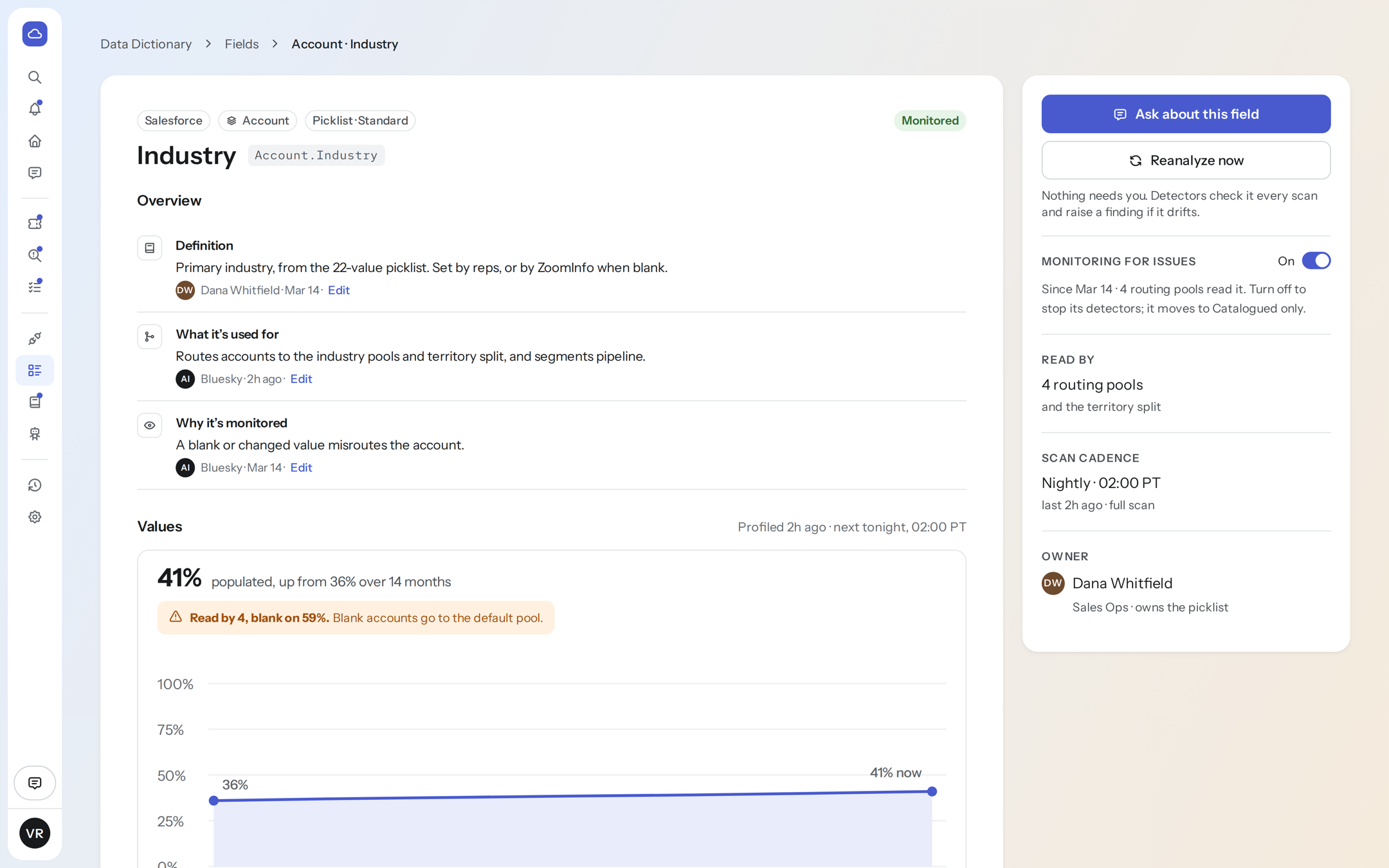1389x868 pixels.
Task: Click the Monitored status badge
Action: click(x=930, y=120)
